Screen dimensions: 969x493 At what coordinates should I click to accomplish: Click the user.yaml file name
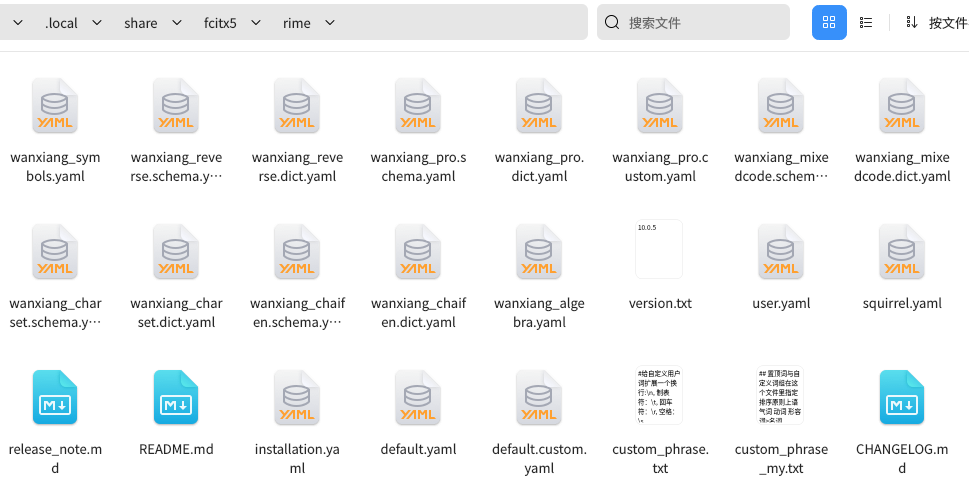(x=781, y=303)
